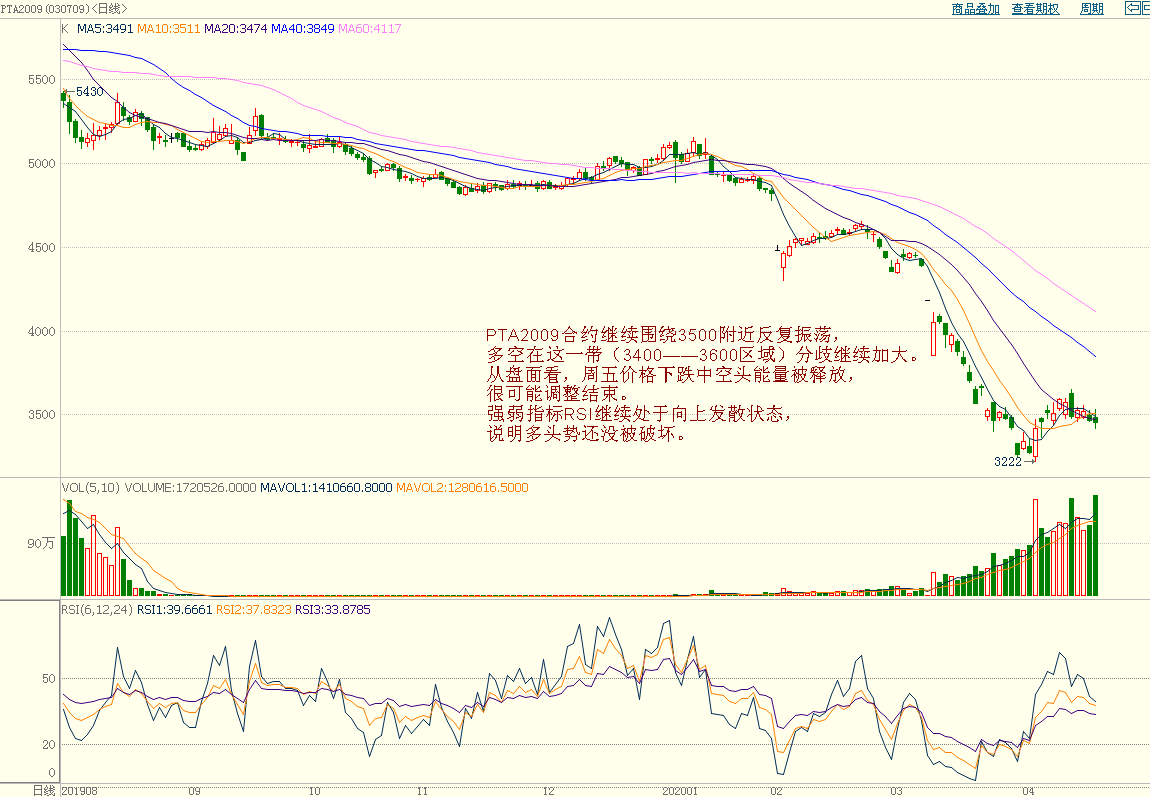Image resolution: width=1150 pixels, height=797 pixels.
Task: Select the MA40:3849 indicator label
Action: pyautogui.click(x=303, y=29)
